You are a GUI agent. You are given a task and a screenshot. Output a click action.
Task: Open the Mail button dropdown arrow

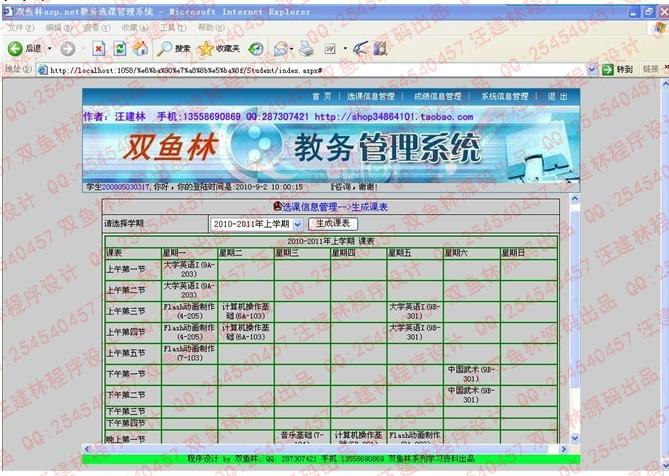(x=292, y=49)
